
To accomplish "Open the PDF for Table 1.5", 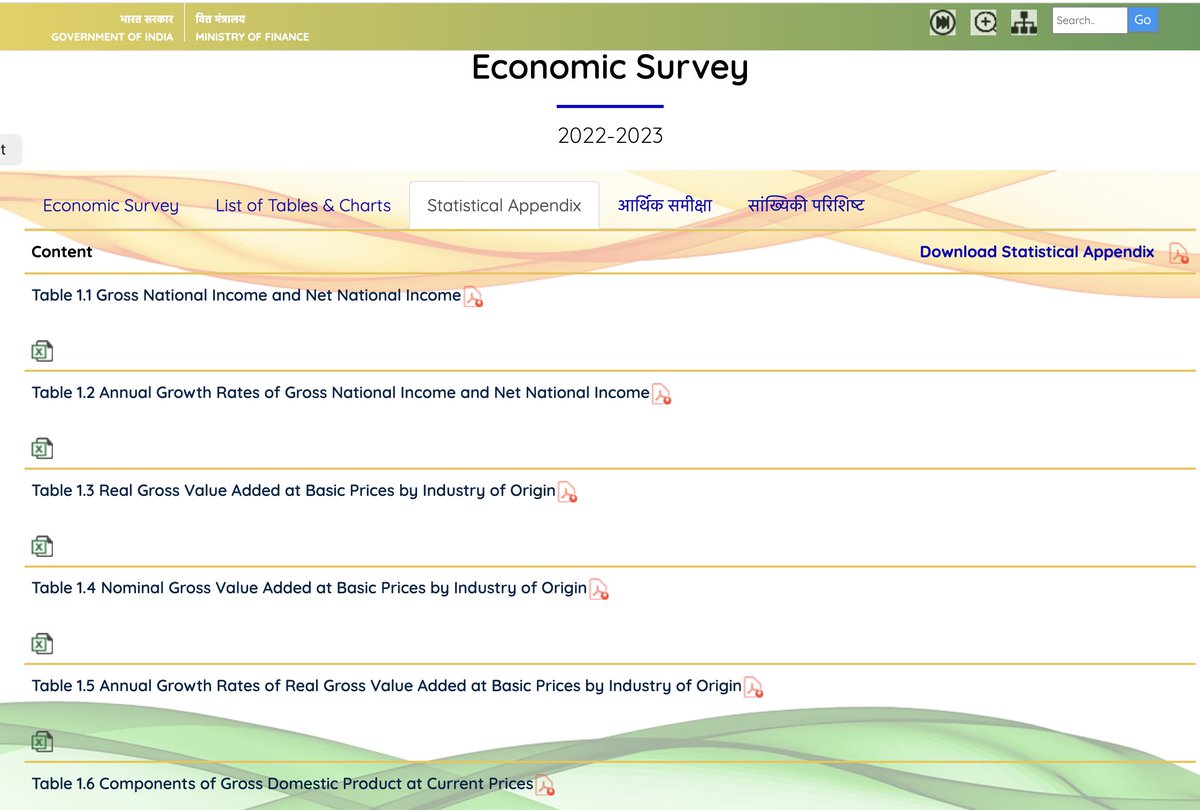I will (755, 687).
